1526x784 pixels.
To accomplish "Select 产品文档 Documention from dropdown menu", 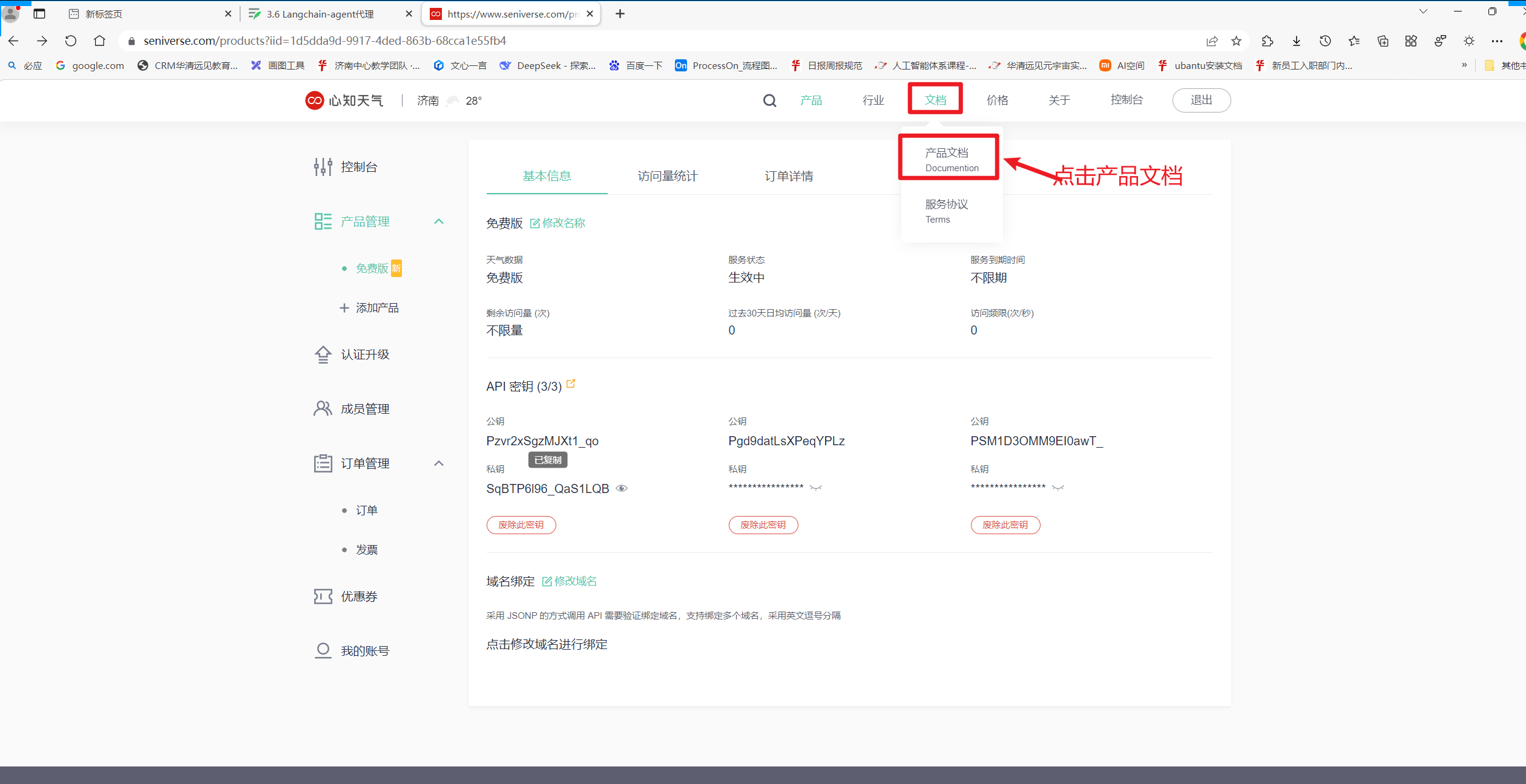I will 948,158.
